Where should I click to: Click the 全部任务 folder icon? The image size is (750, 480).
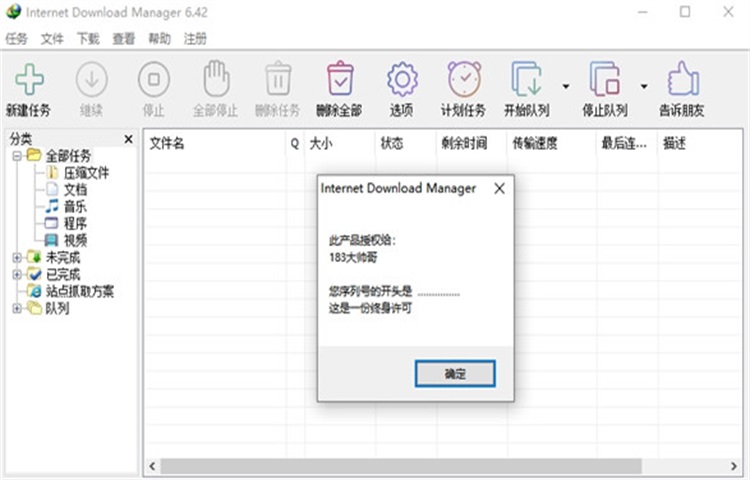(x=34, y=155)
